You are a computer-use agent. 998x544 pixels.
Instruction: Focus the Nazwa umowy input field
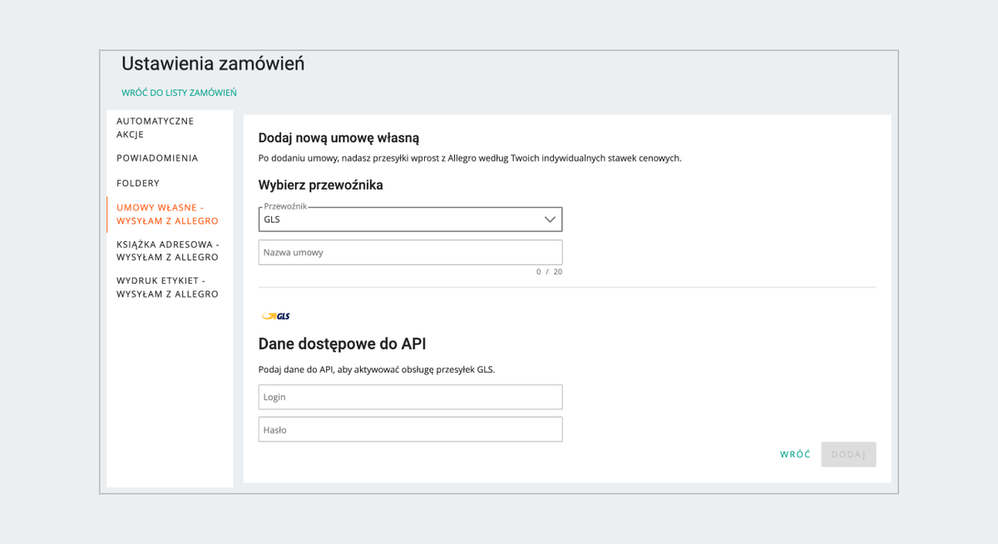[x=410, y=252]
